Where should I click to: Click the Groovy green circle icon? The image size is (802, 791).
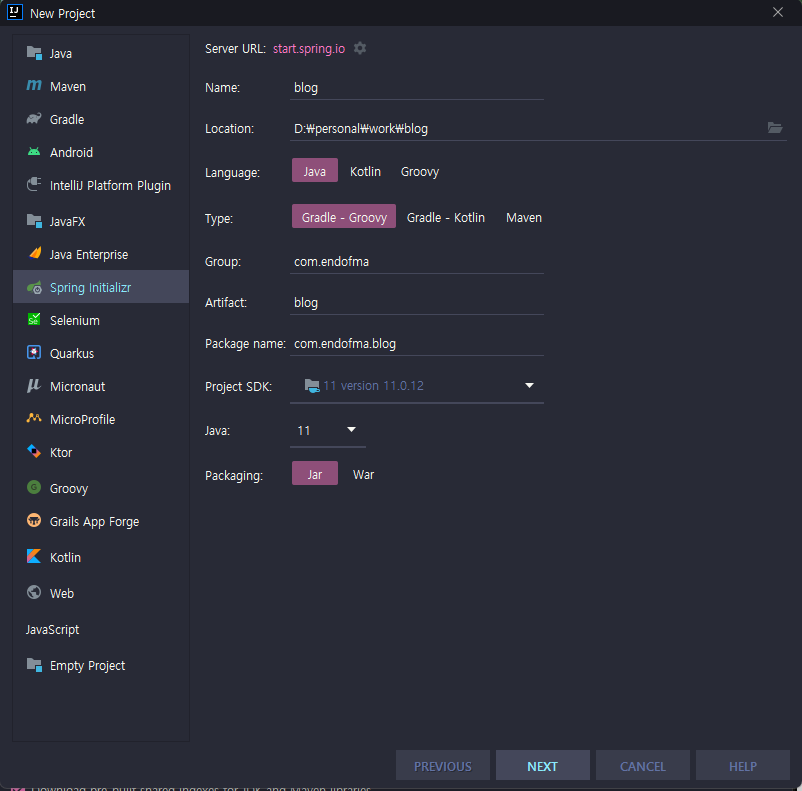[34, 487]
